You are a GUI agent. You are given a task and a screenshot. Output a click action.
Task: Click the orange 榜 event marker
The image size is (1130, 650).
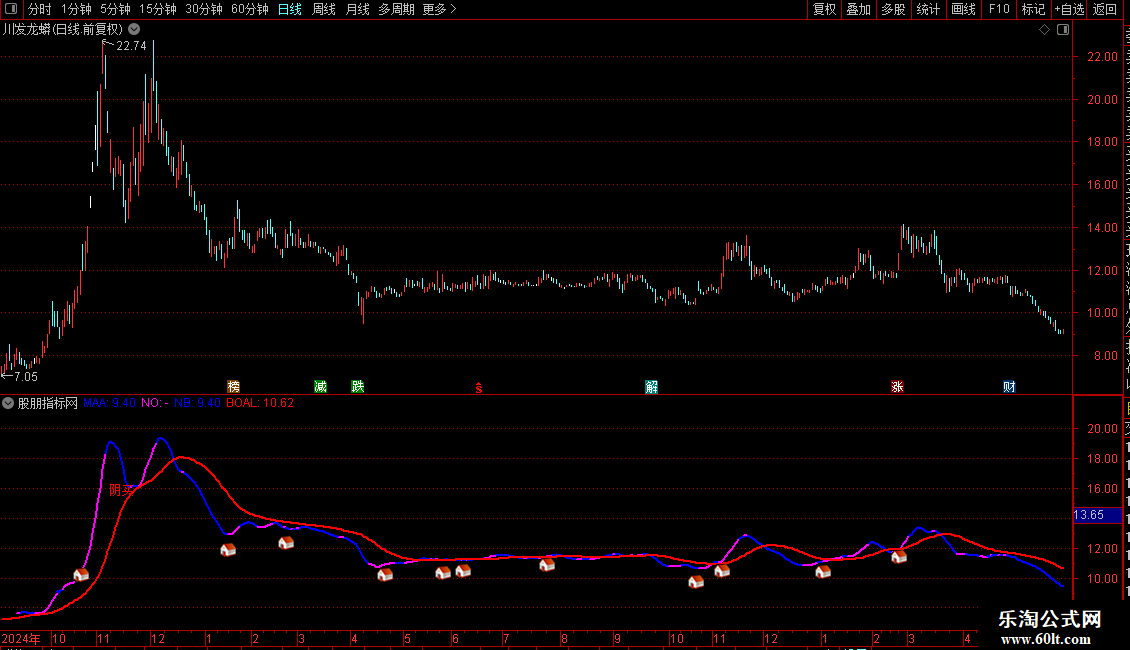click(233, 387)
